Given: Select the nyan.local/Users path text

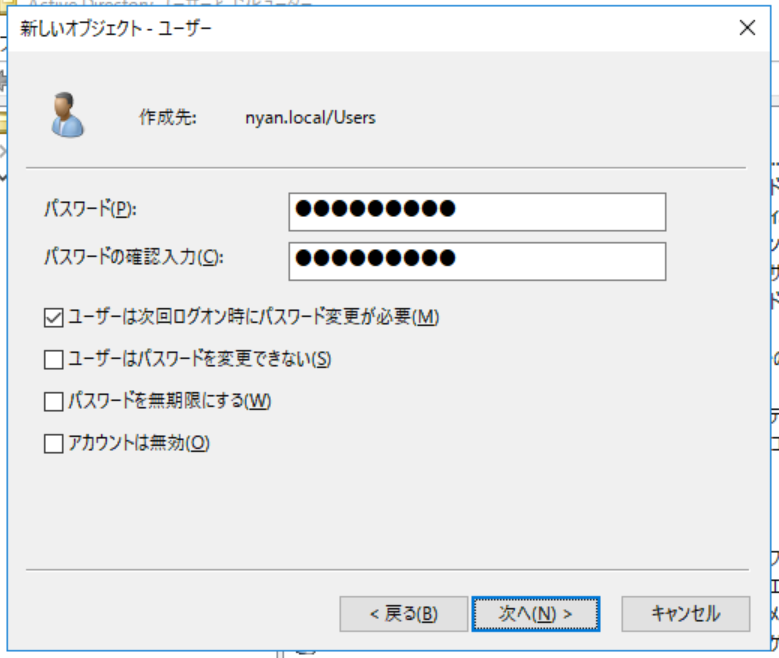Looking at the screenshot, I should coord(310,118).
